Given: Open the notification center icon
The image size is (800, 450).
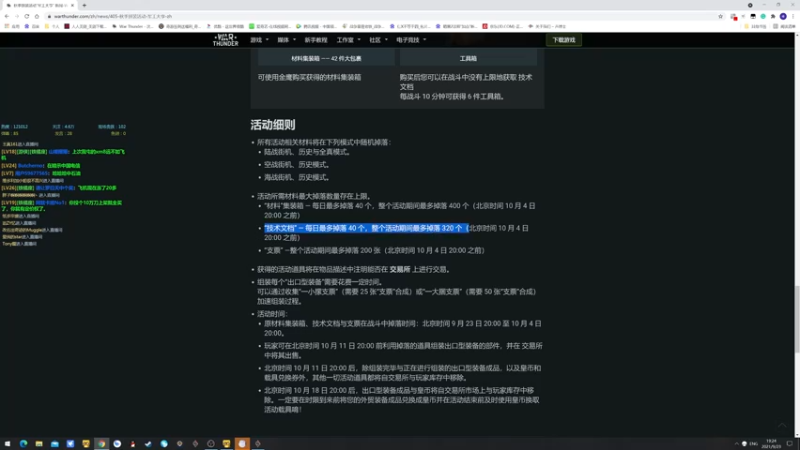Looking at the screenshot, I should pos(790,444).
